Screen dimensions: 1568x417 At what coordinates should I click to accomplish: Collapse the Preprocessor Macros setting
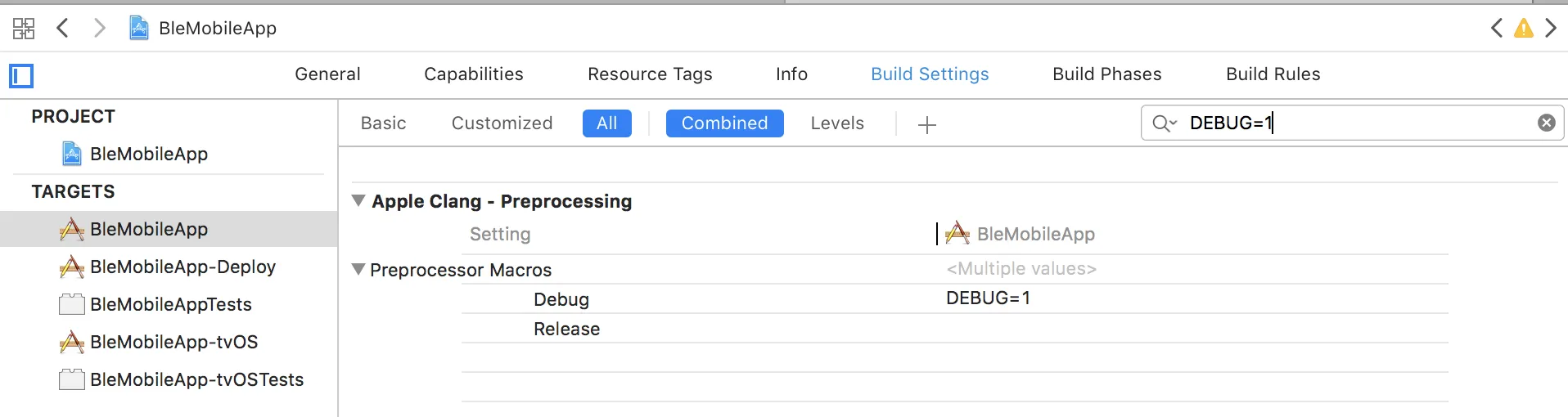point(358,269)
